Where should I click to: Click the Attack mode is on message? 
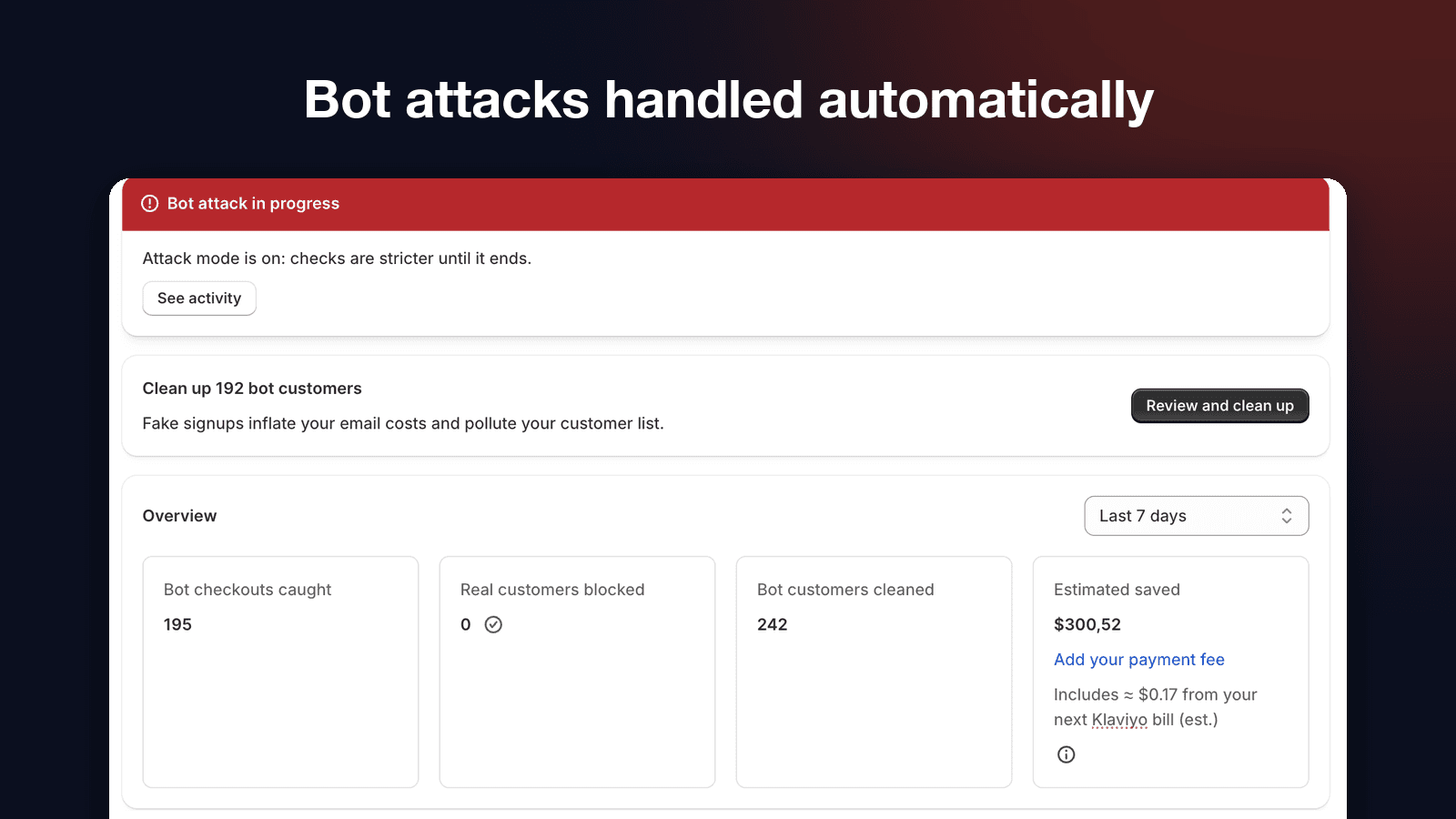[x=337, y=258]
